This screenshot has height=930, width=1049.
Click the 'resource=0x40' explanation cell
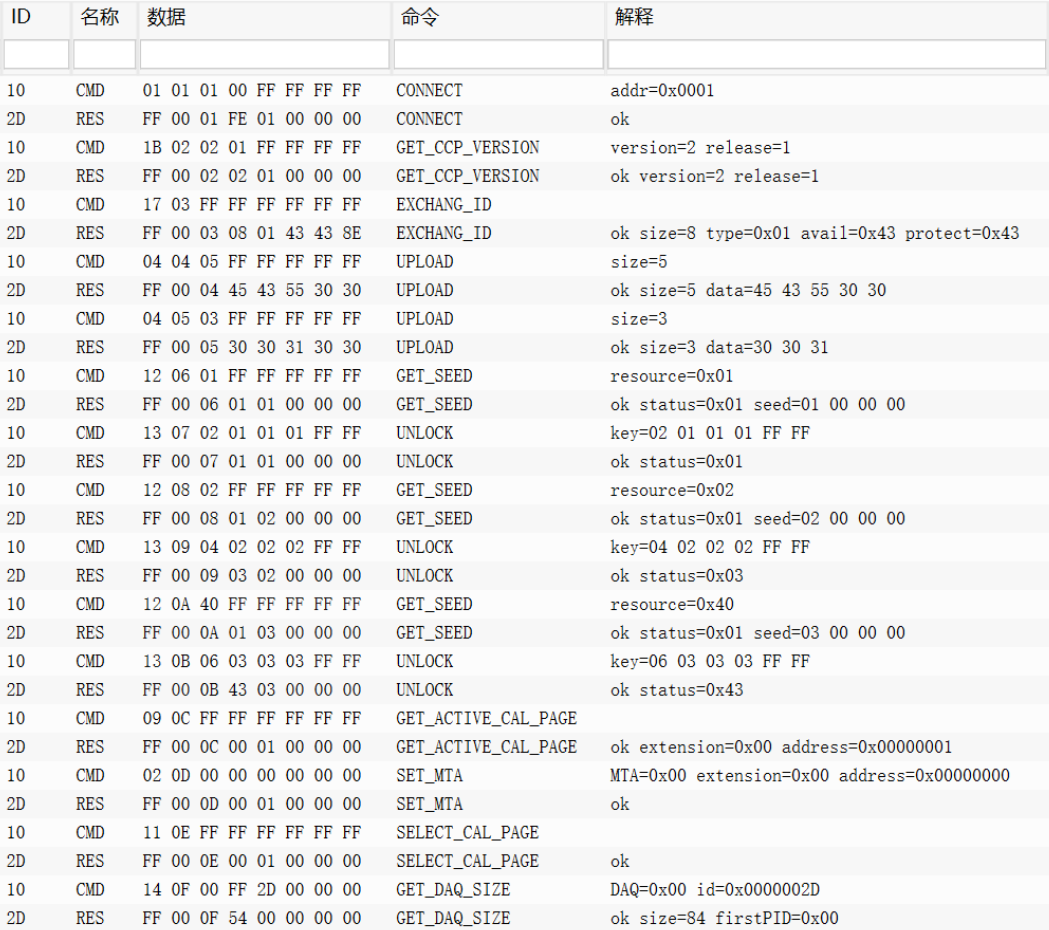click(672, 604)
